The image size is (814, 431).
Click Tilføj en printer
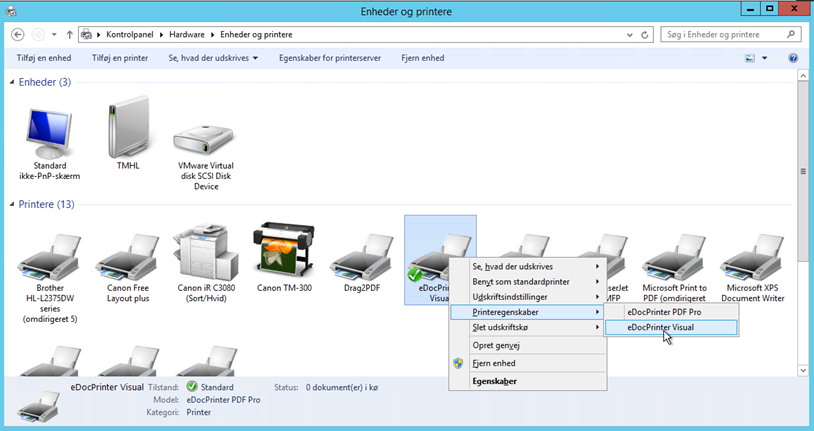(120, 58)
